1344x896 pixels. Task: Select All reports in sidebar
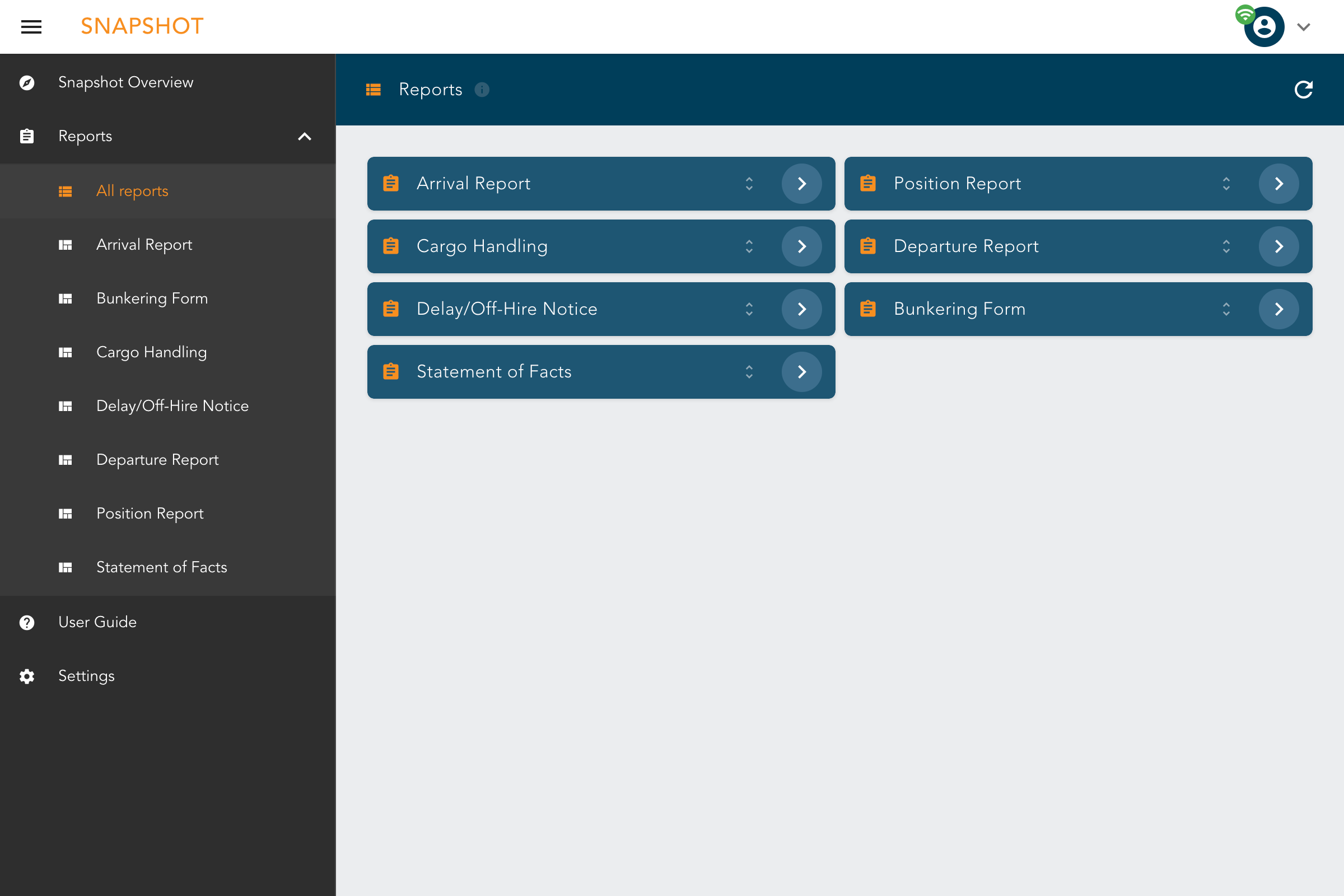coord(168,191)
